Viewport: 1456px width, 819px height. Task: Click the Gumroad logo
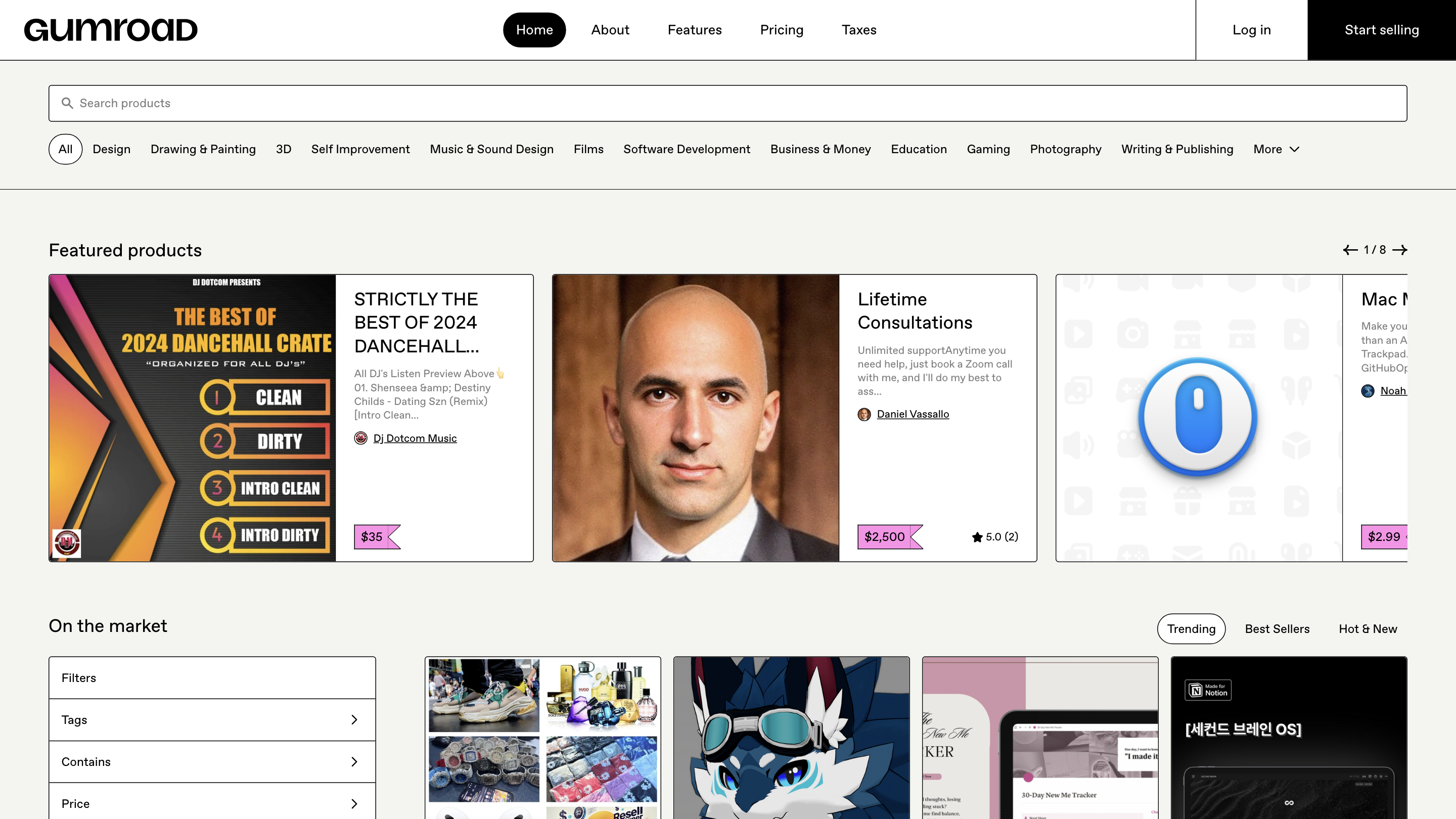click(111, 30)
